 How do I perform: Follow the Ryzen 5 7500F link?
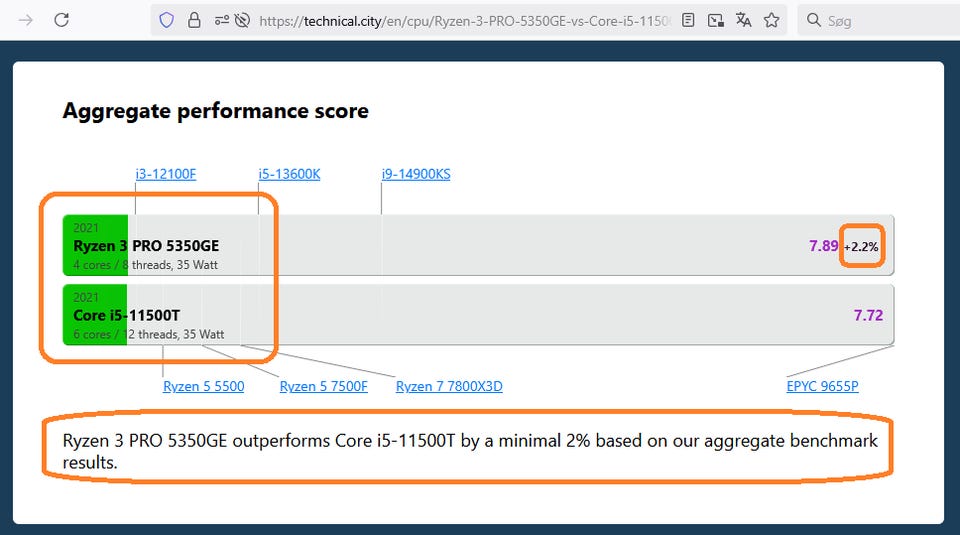click(323, 386)
